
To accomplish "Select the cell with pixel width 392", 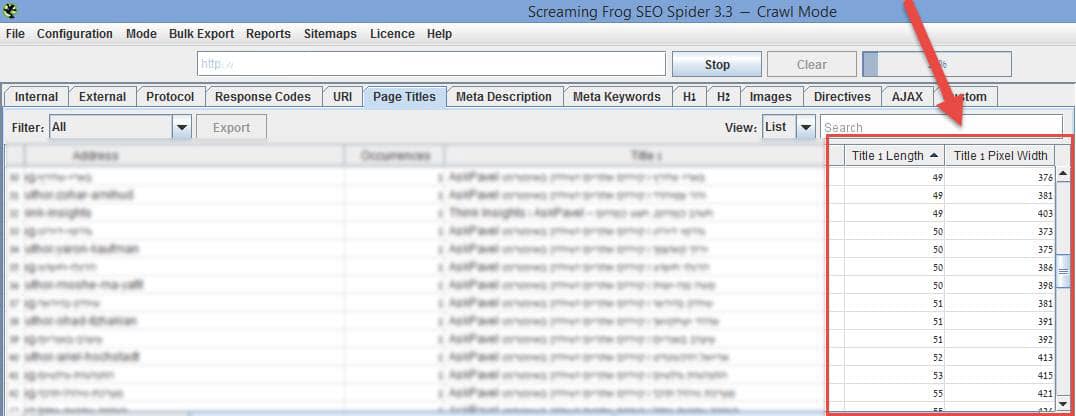I will coord(999,338).
